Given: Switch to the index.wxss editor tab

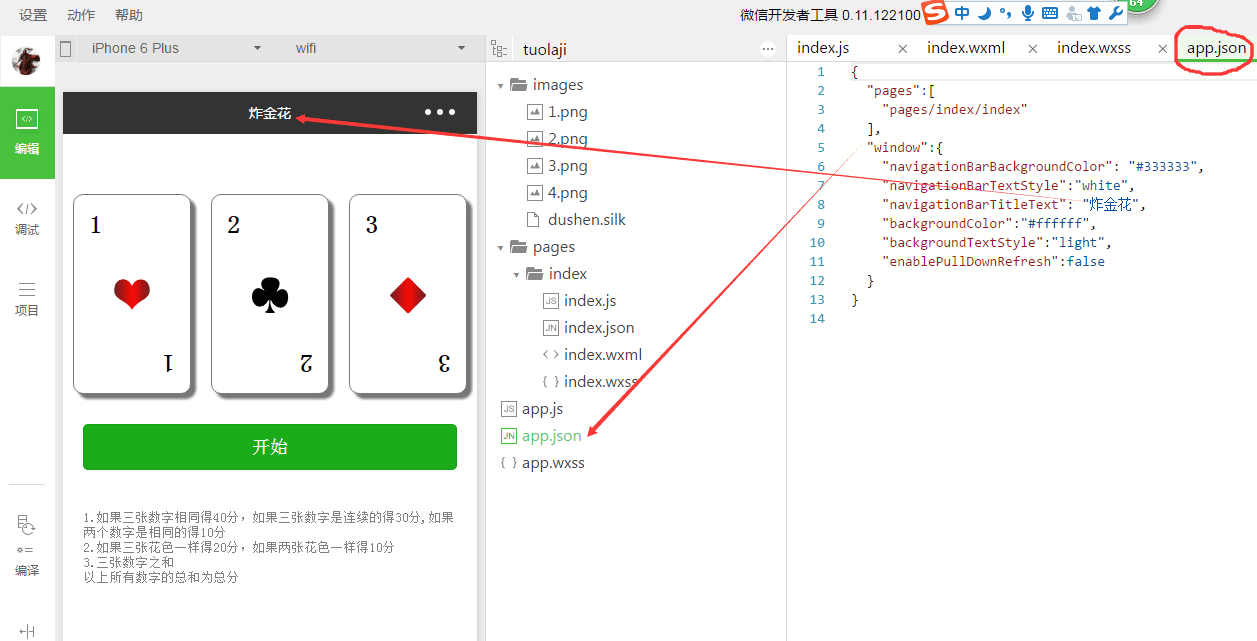Looking at the screenshot, I should tap(1094, 48).
